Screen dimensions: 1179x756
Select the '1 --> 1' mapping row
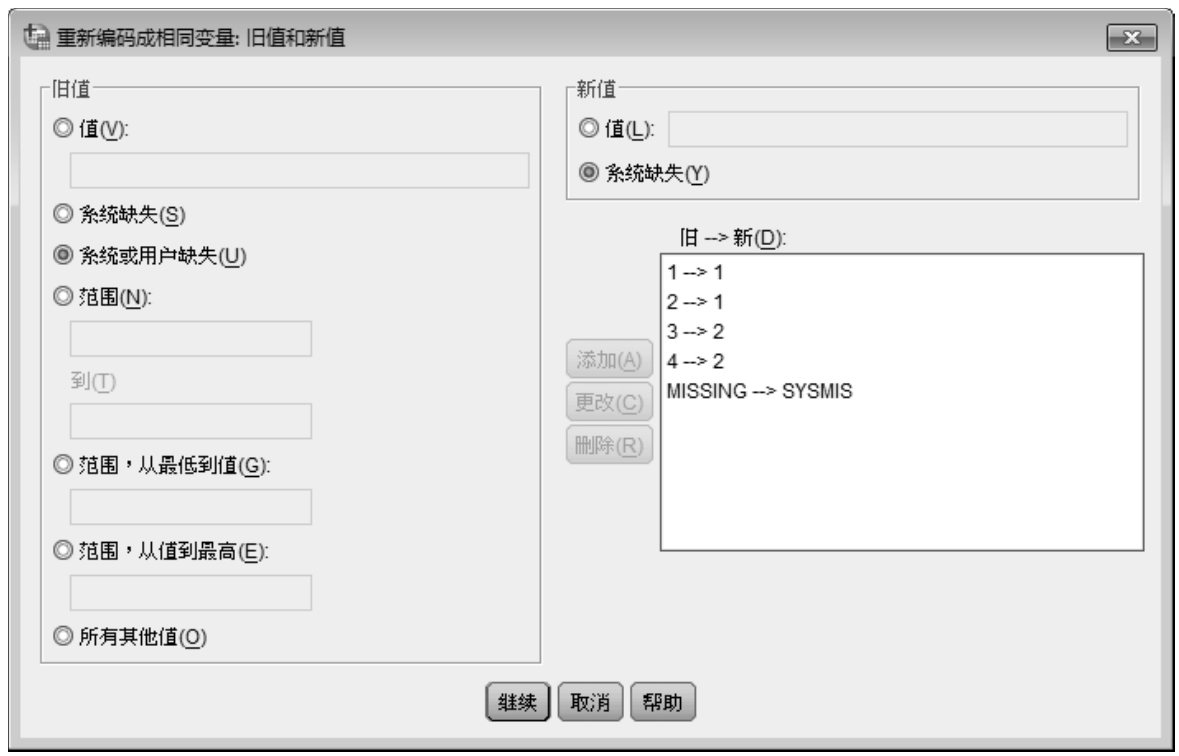click(x=902, y=272)
